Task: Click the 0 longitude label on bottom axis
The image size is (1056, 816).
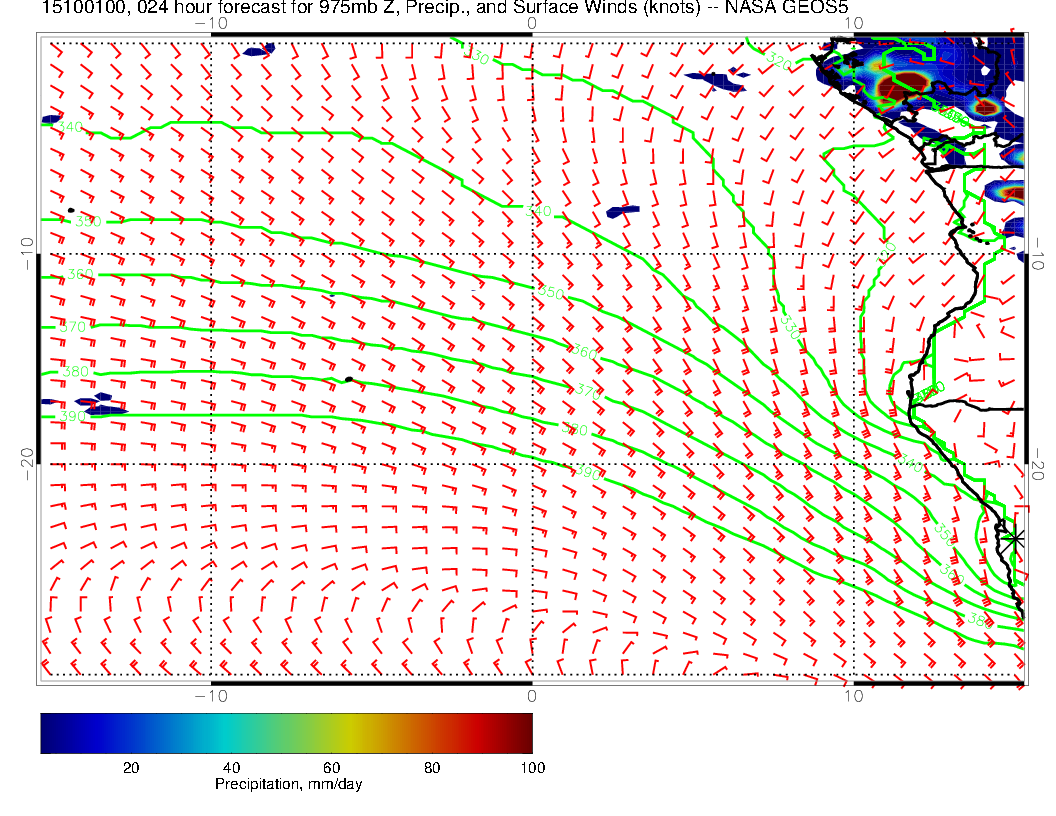Action: pos(531,694)
